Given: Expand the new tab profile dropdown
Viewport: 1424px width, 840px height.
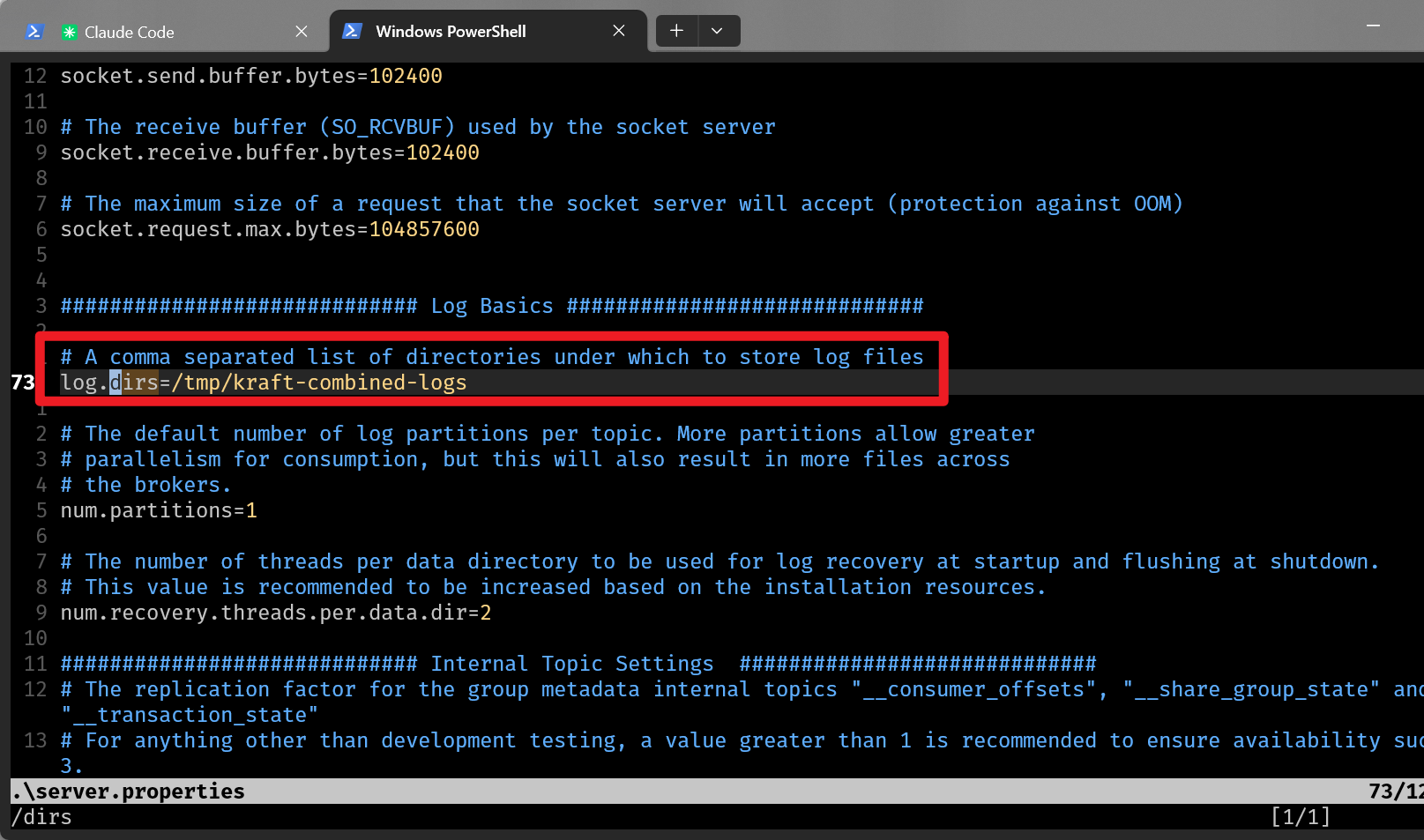Looking at the screenshot, I should [717, 31].
